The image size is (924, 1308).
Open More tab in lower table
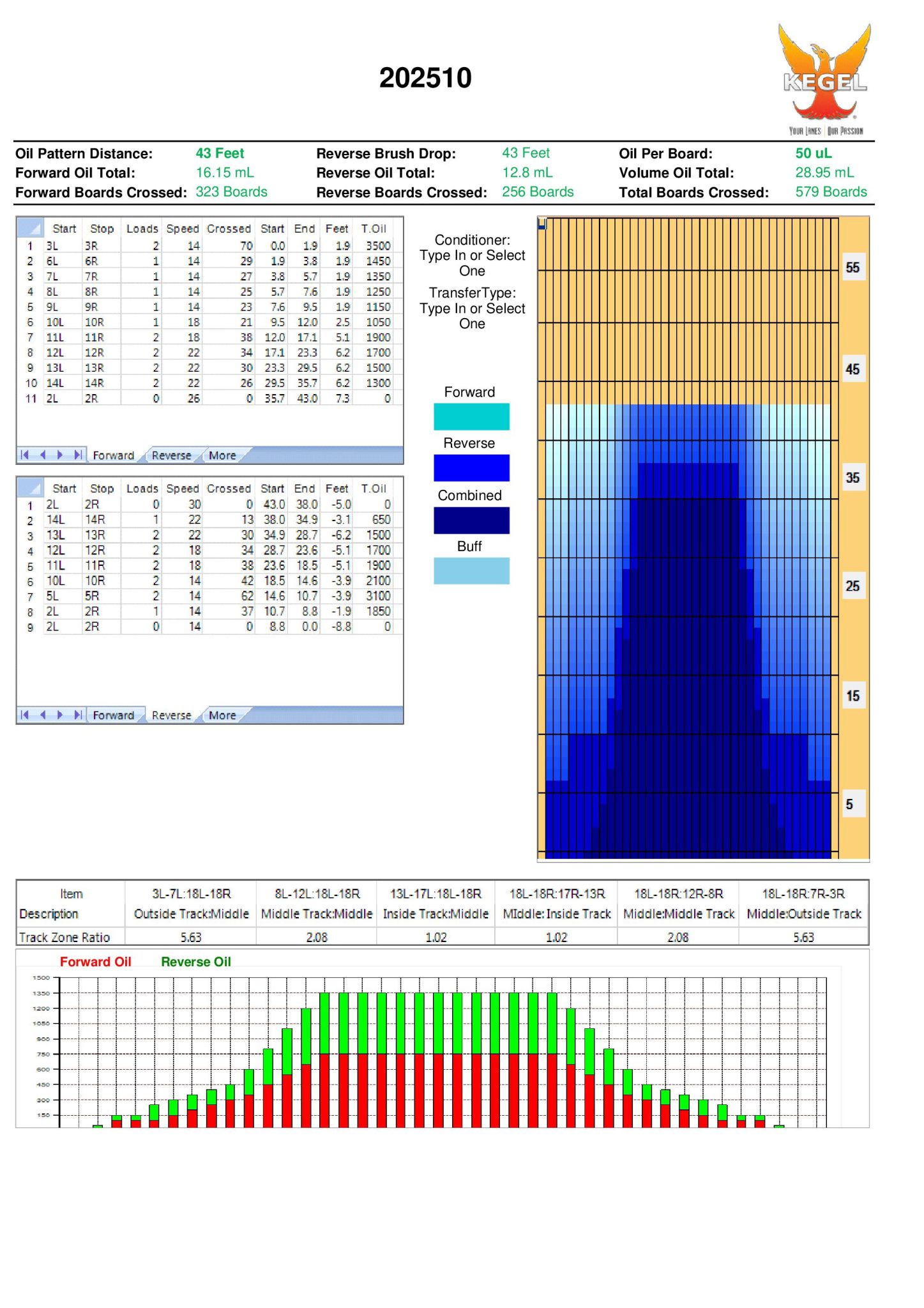click(x=222, y=715)
